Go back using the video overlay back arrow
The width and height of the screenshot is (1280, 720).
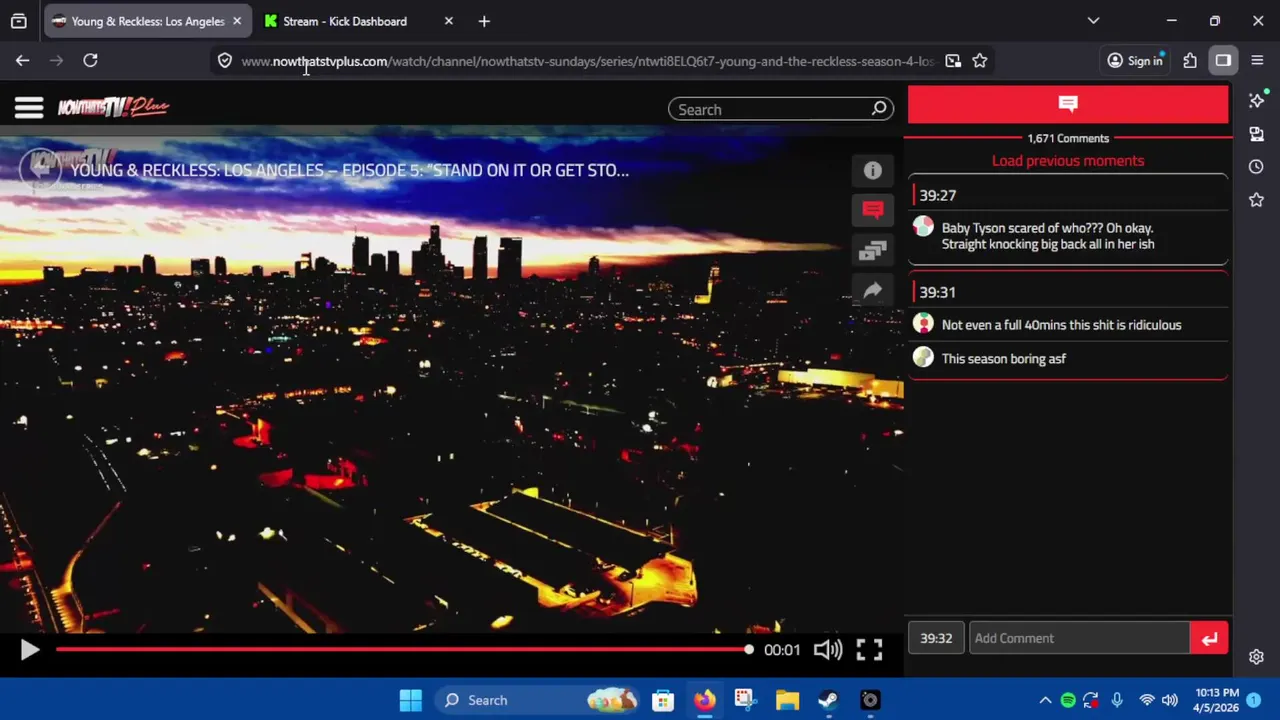click(x=40, y=169)
